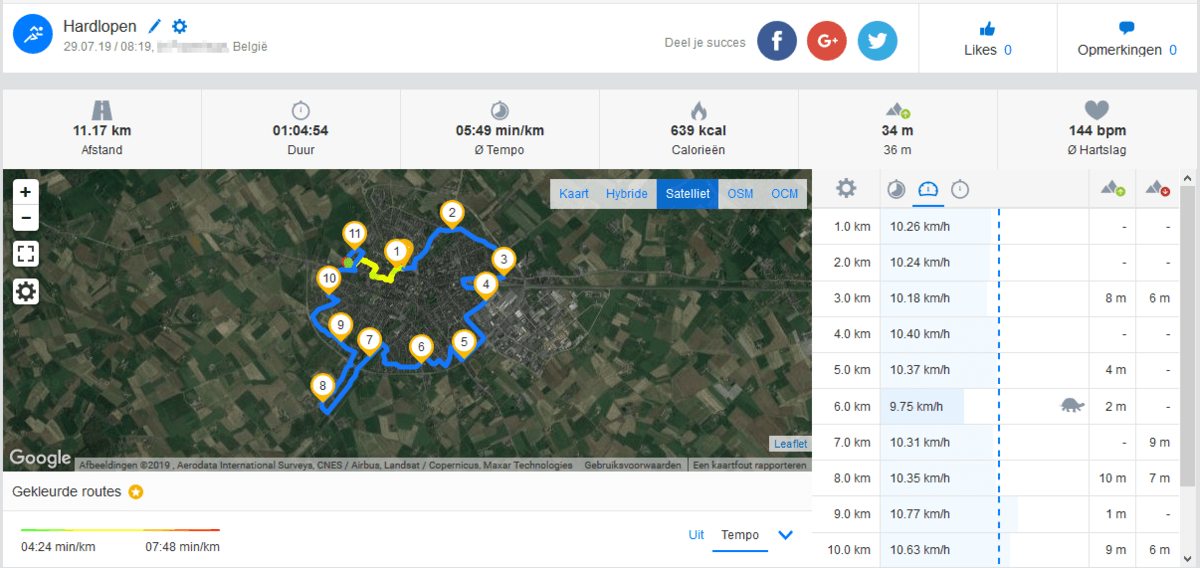Zoom out on the map
Viewport: 1200px width, 568px height.
pos(25,217)
